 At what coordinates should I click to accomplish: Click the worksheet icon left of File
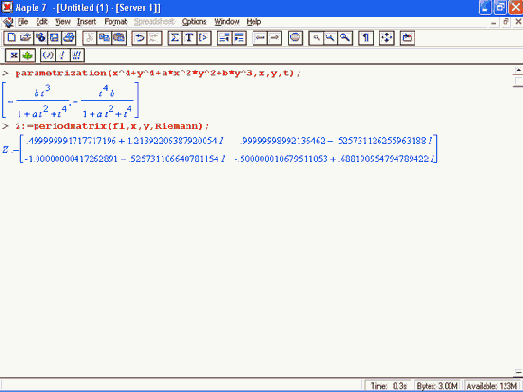tap(8, 22)
